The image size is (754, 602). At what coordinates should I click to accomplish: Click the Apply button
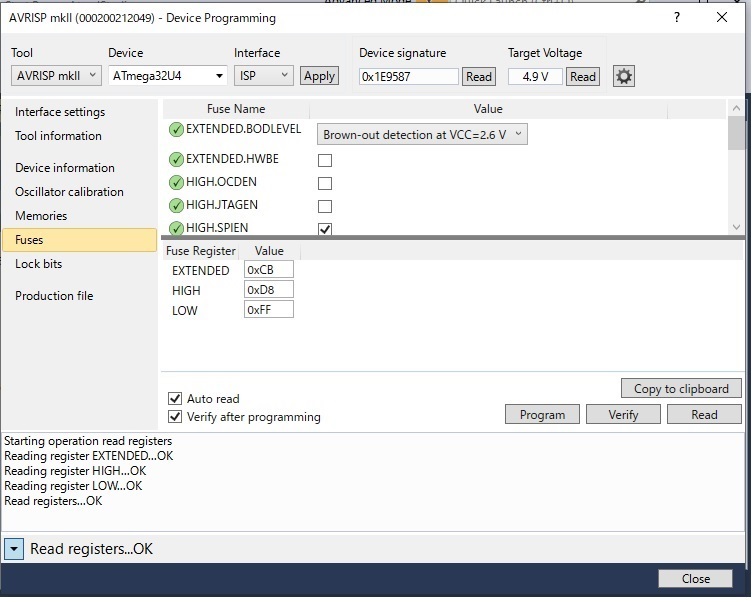[x=319, y=76]
